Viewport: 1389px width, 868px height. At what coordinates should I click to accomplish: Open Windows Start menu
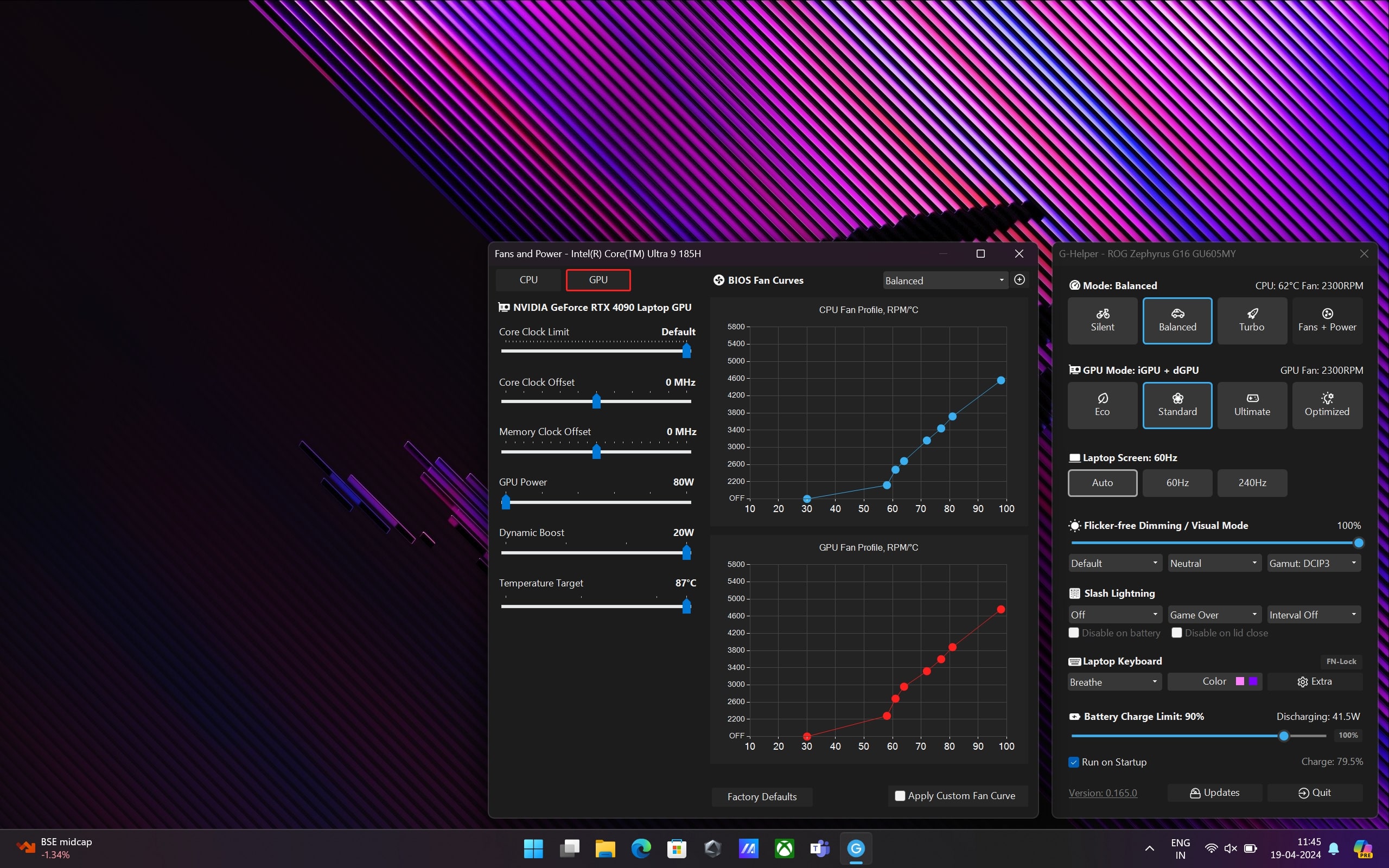(533, 848)
